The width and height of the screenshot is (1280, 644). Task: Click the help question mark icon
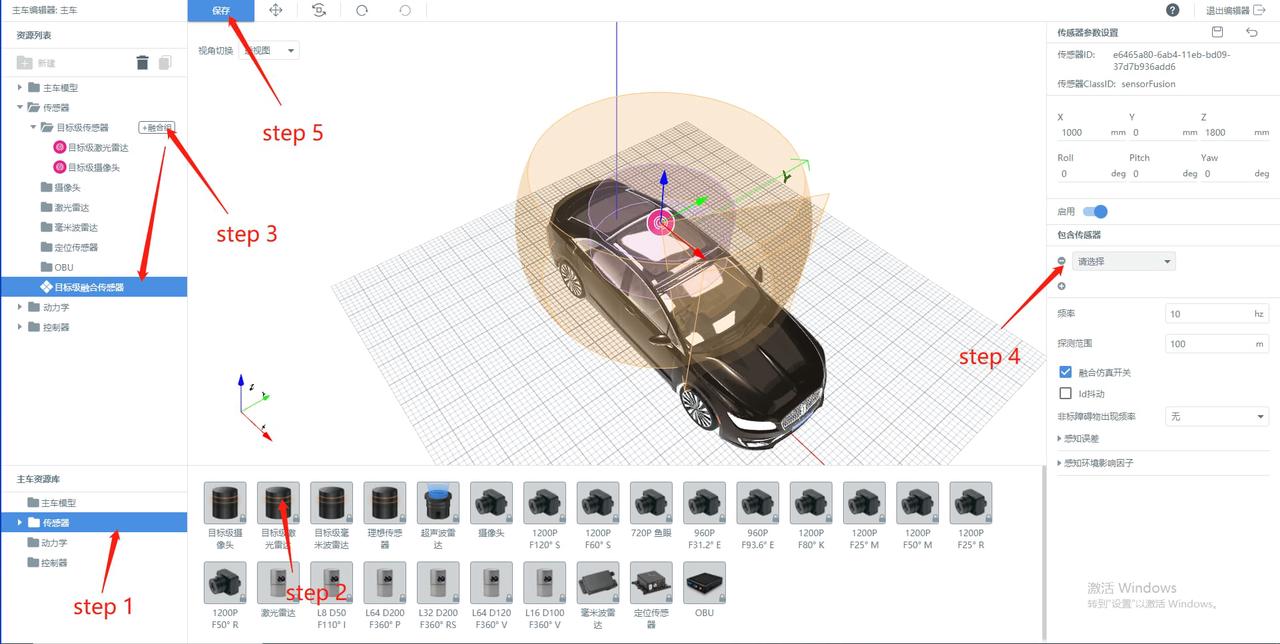[x=1172, y=10]
